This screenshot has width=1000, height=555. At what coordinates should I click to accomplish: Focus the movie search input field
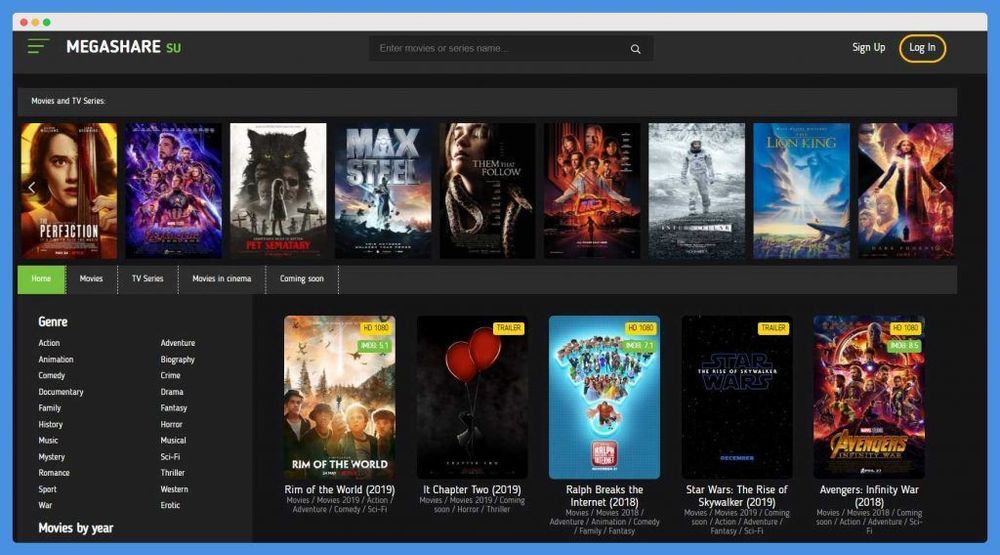[500, 49]
